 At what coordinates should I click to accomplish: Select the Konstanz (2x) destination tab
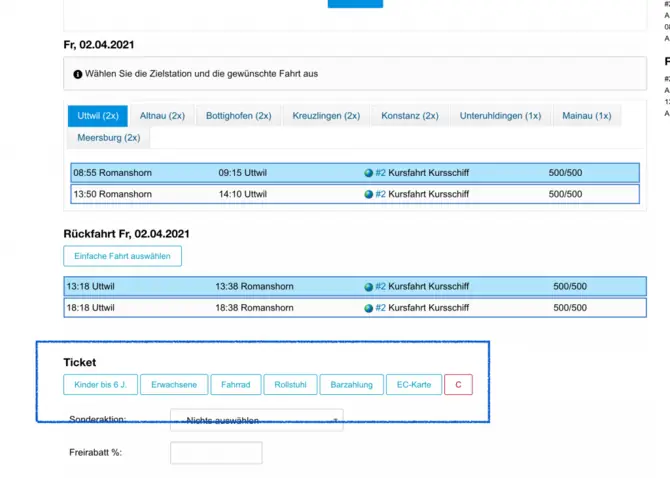click(409, 116)
